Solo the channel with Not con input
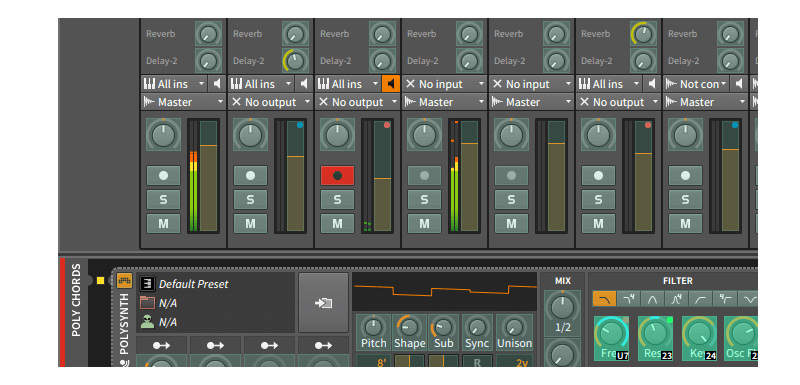The image size is (800, 385). tap(685, 199)
